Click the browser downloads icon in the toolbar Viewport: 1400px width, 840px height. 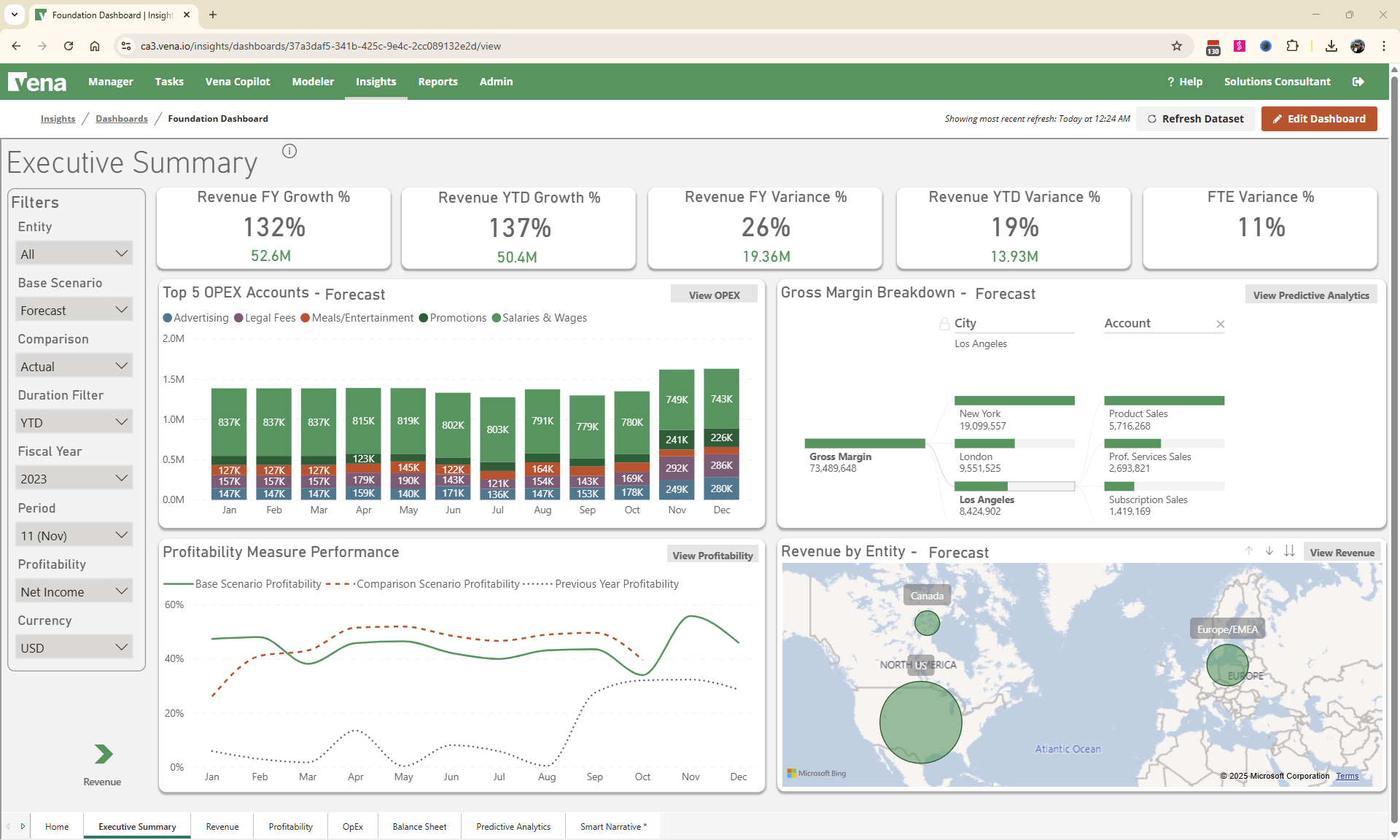1331,46
